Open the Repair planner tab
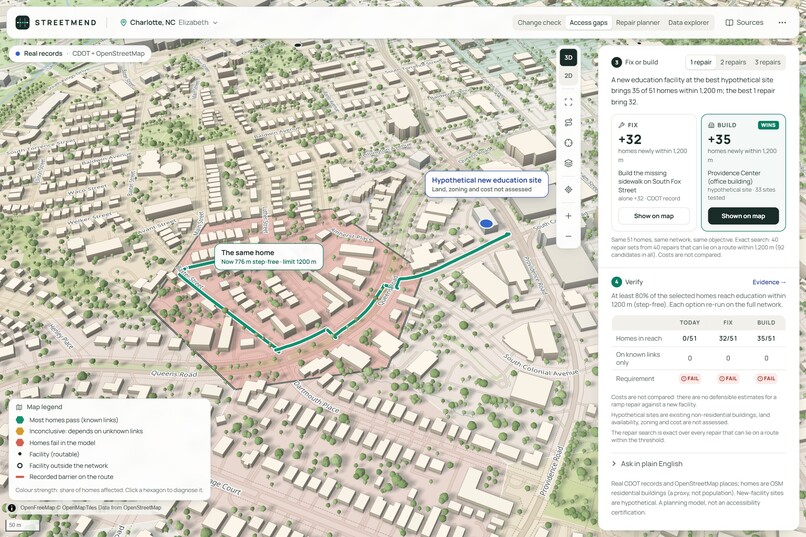This screenshot has width=806, height=537. click(637, 23)
